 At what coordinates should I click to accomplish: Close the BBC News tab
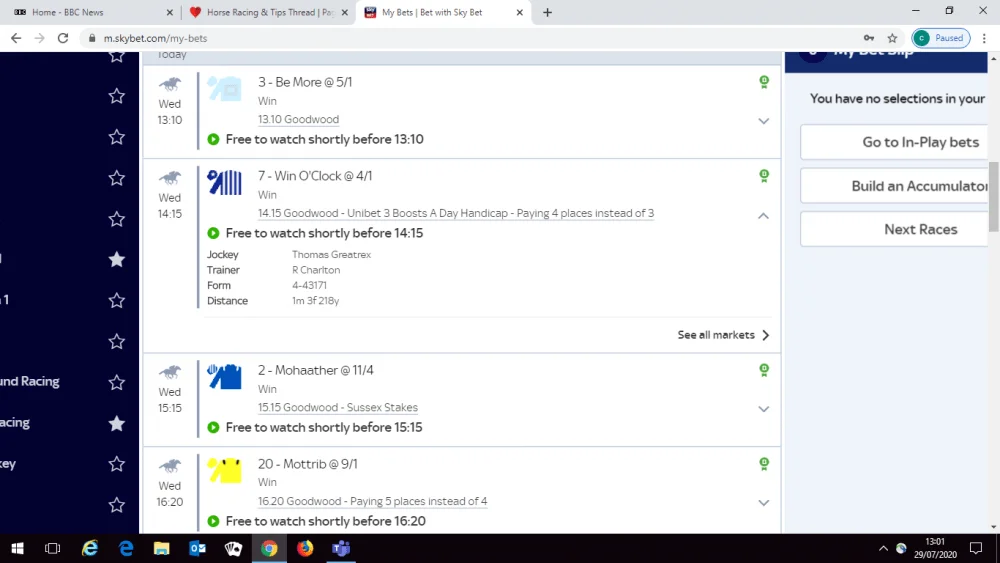[170, 12]
